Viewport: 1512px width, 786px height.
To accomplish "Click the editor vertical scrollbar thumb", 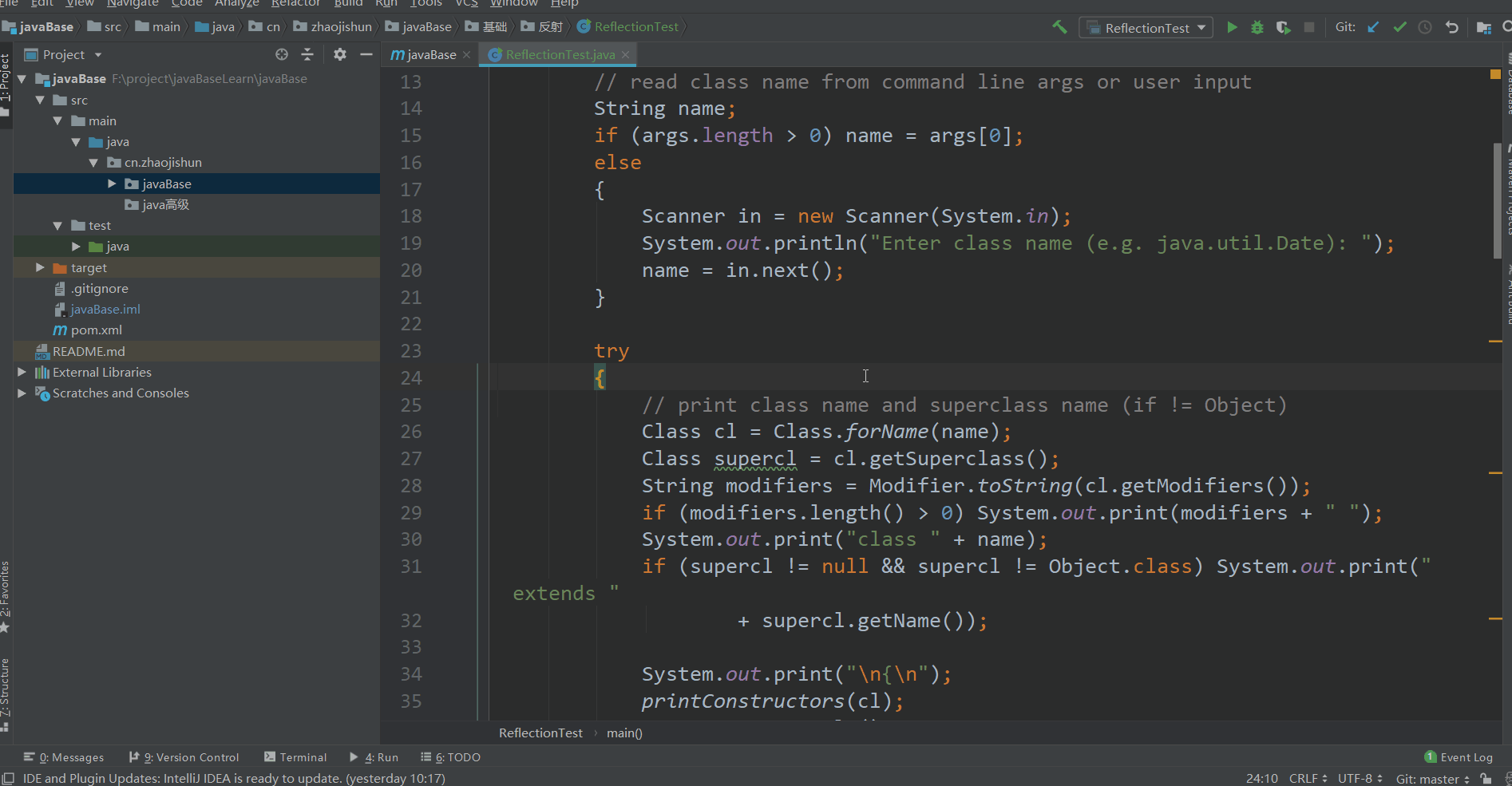I will 1497,199.
